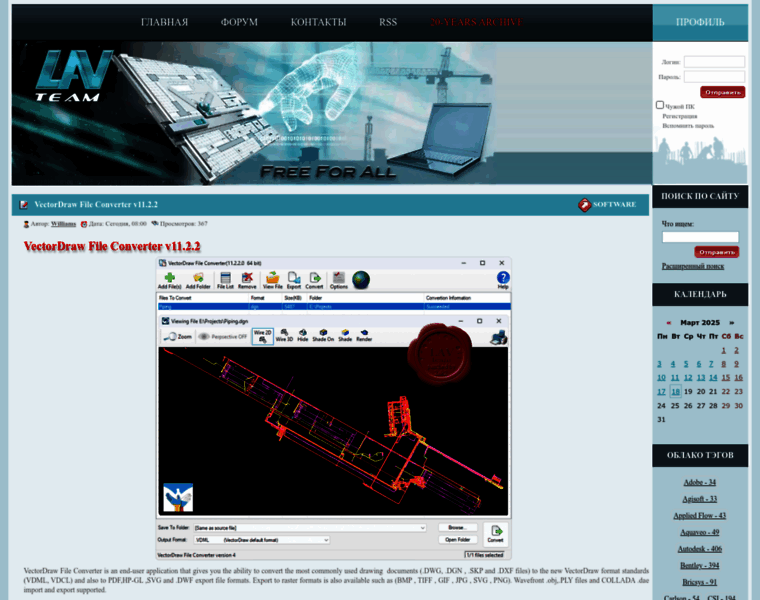Tick the Чужой ПК checkbox
Screen dimensions: 760x600
660,105
